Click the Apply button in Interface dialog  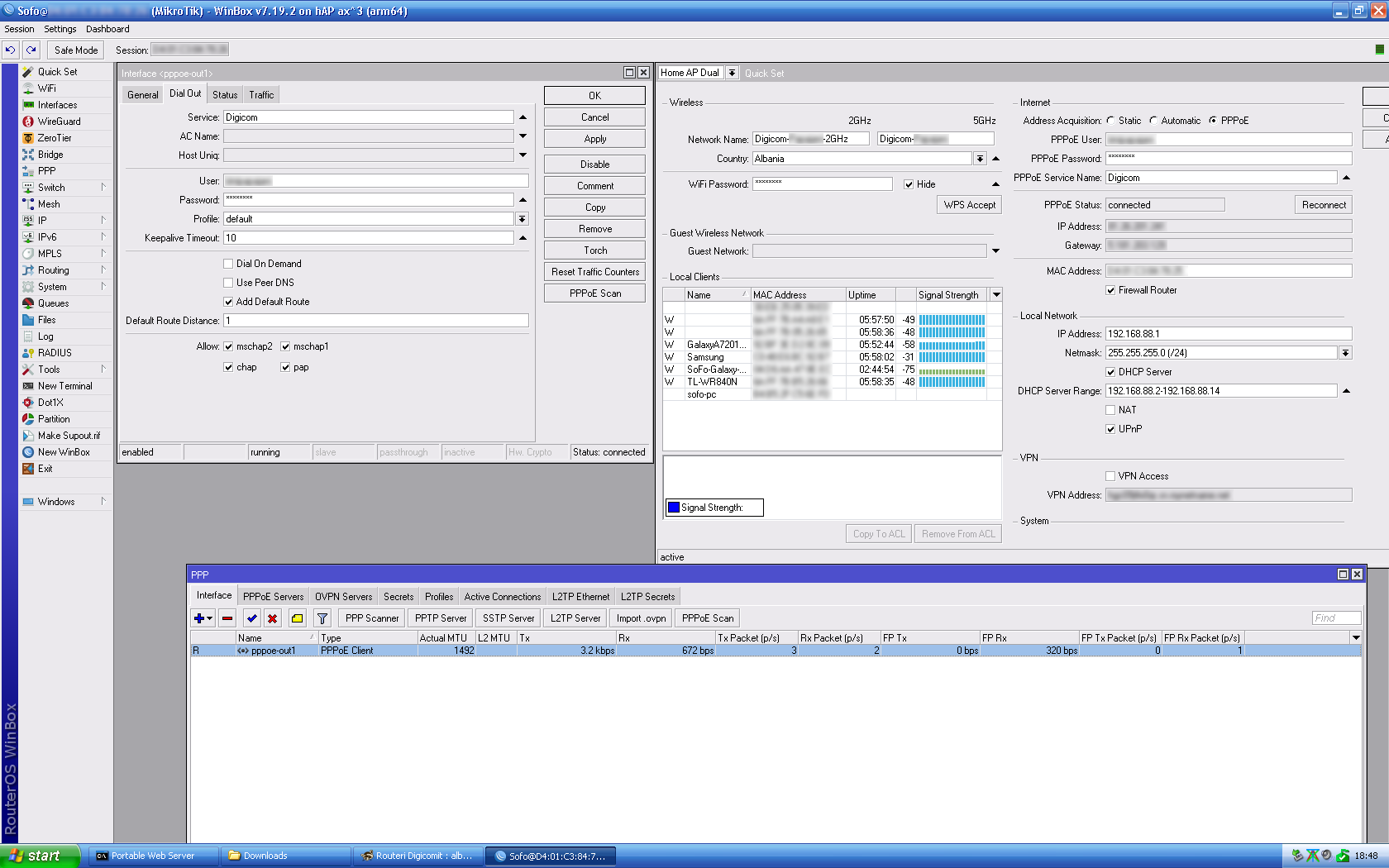(594, 139)
